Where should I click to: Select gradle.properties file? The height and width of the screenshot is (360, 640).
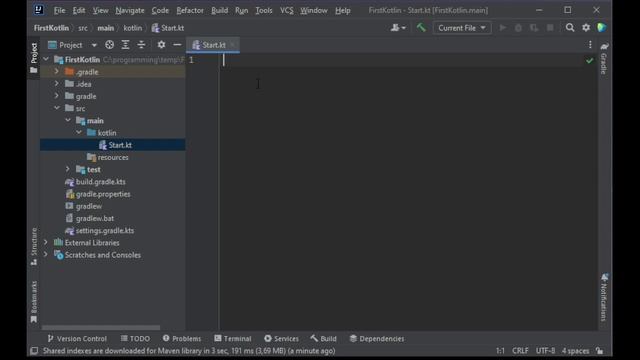[103, 194]
